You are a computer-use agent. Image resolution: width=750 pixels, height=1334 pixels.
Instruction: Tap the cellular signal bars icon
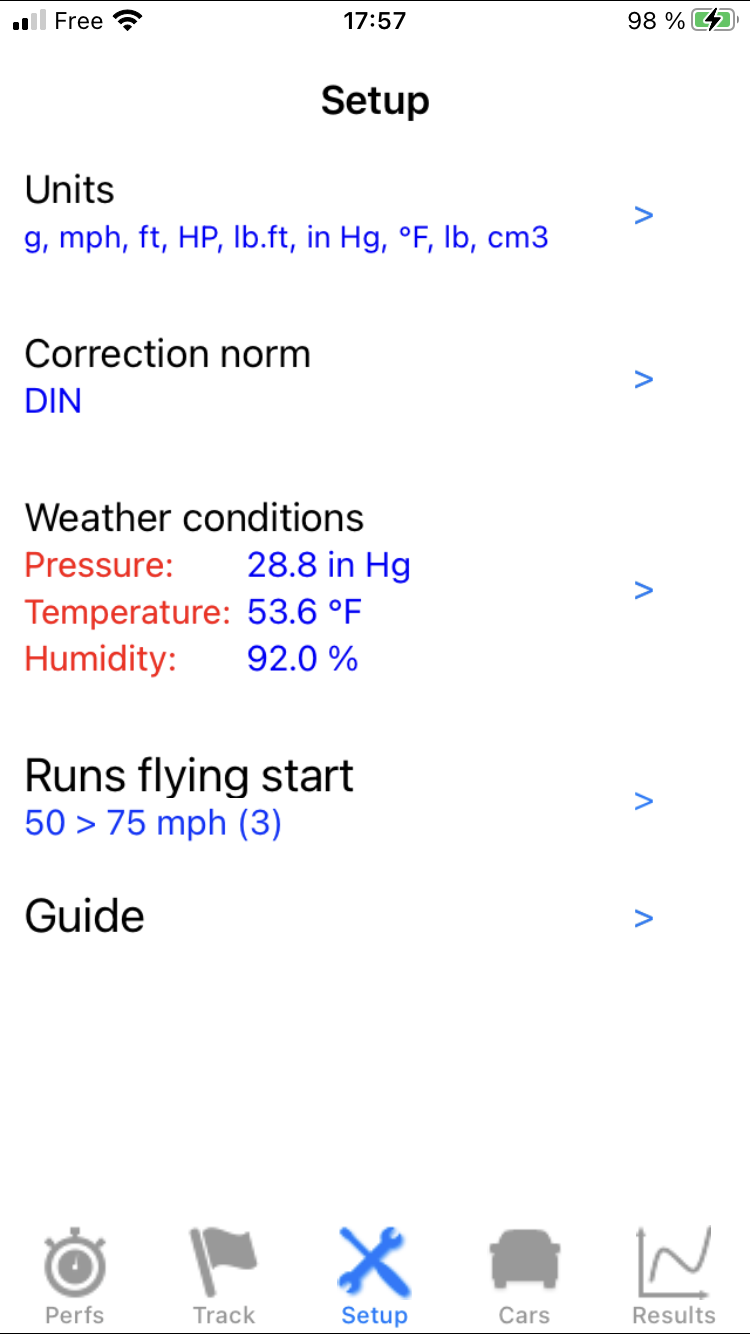click(x=30, y=21)
